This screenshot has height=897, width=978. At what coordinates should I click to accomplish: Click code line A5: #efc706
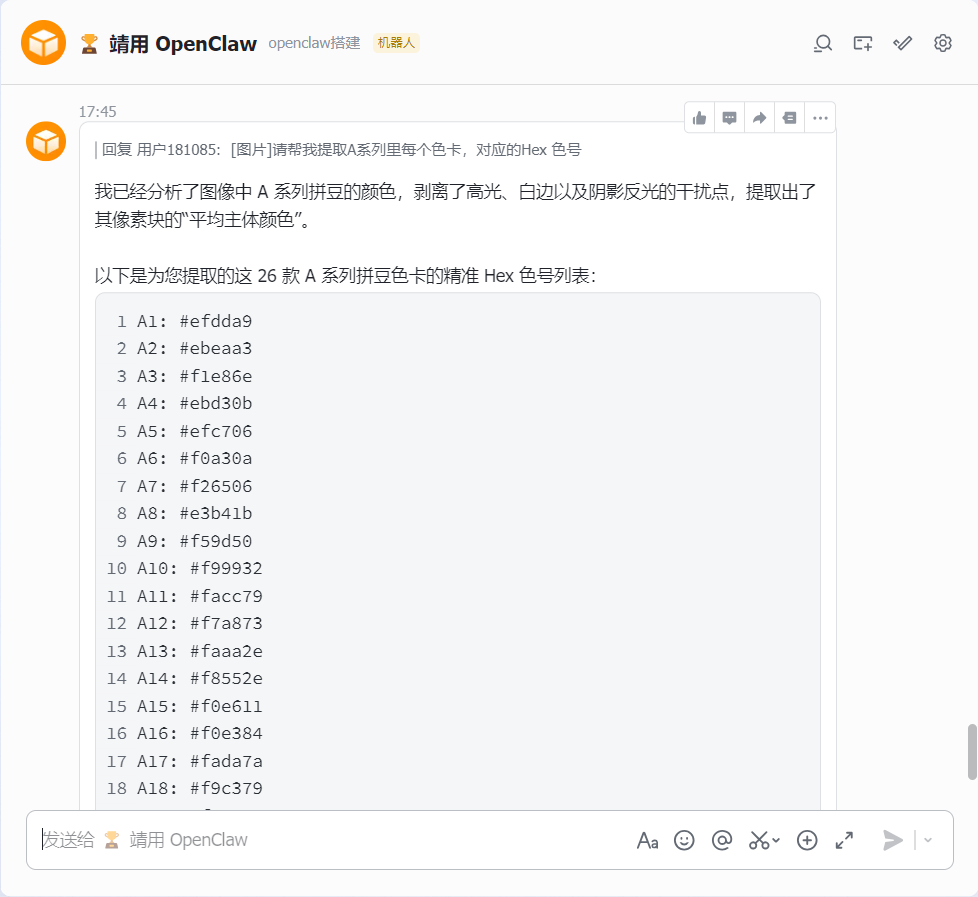click(194, 431)
